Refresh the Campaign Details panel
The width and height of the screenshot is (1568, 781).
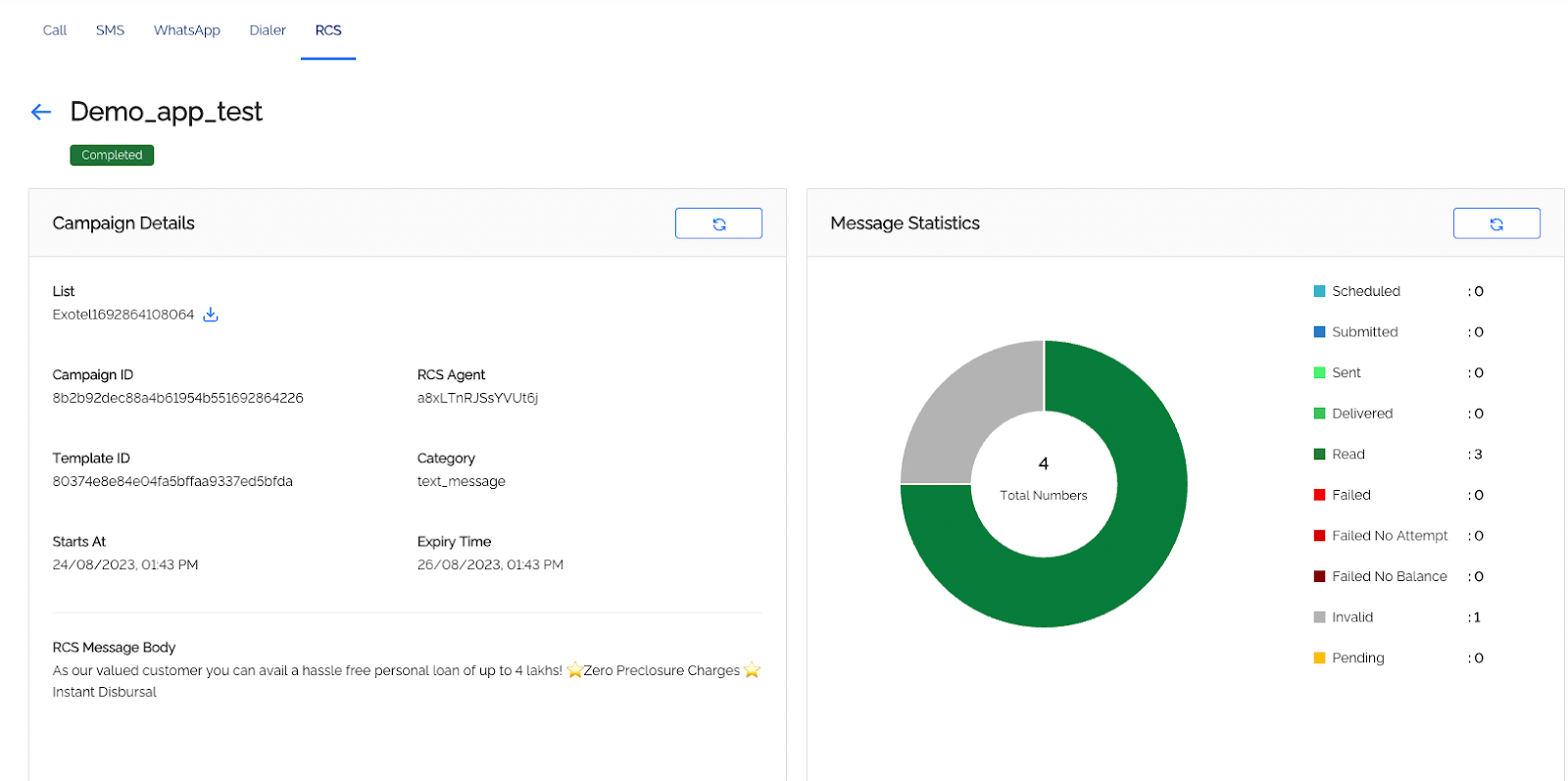pos(718,223)
